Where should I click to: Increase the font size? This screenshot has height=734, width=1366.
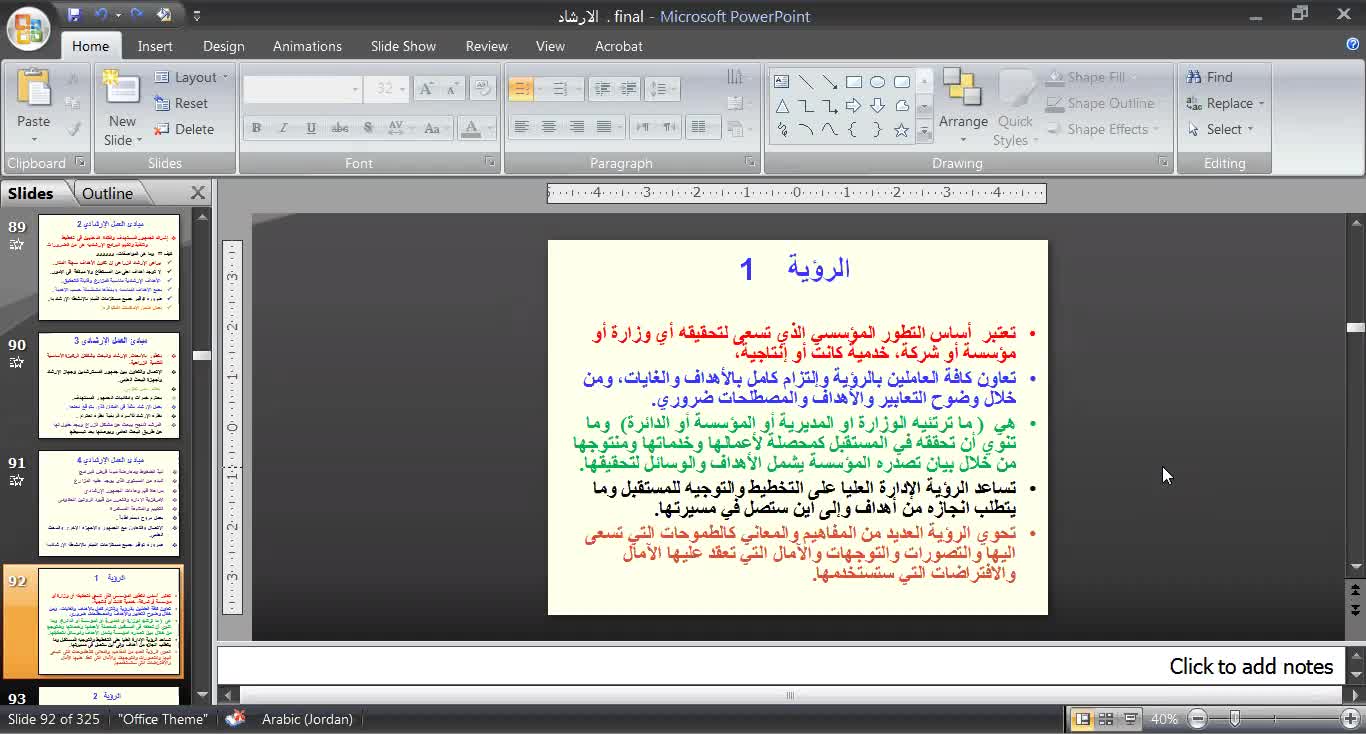(427, 89)
